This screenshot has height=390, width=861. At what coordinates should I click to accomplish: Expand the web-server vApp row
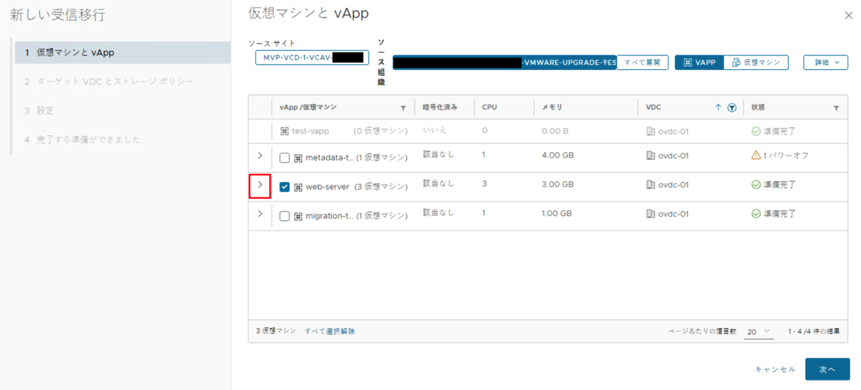(260, 186)
